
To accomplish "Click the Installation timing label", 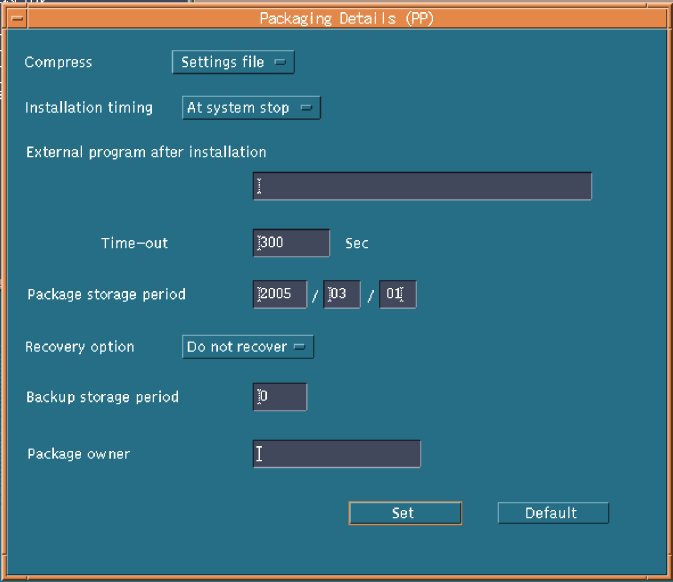I will (89, 108).
